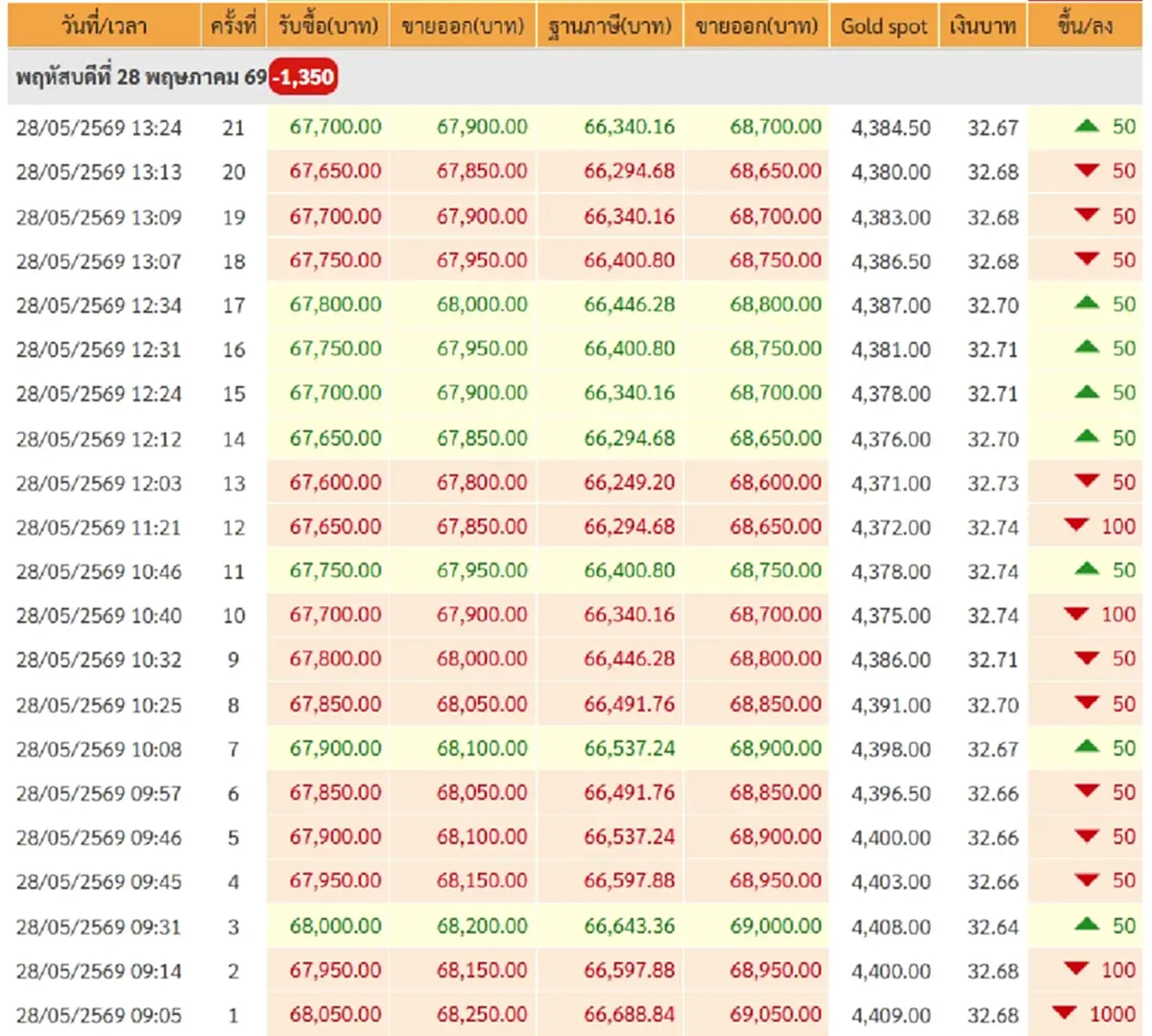Click the buy price 67,600.00

(335, 482)
